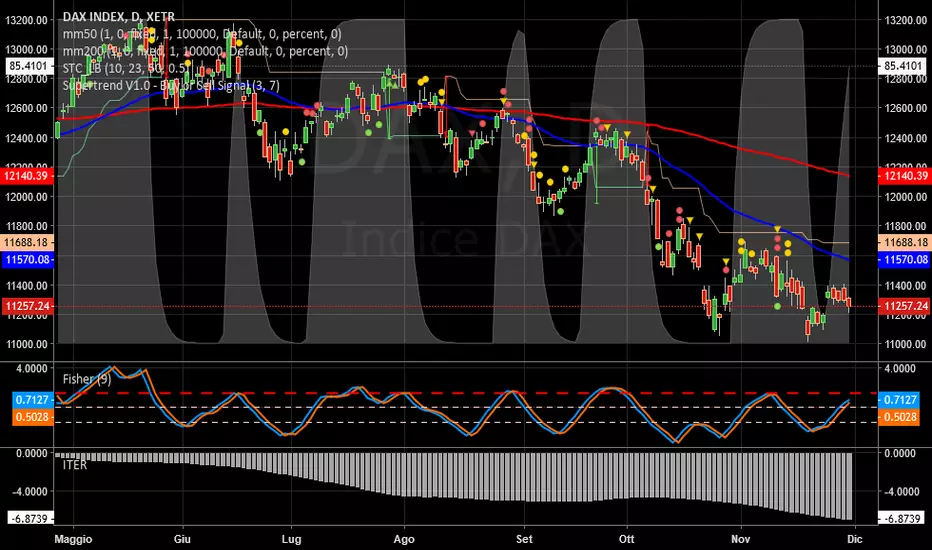Click the left orange 11688.18 price label
Viewport: 932px width, 550px height.
pos(27,242)
